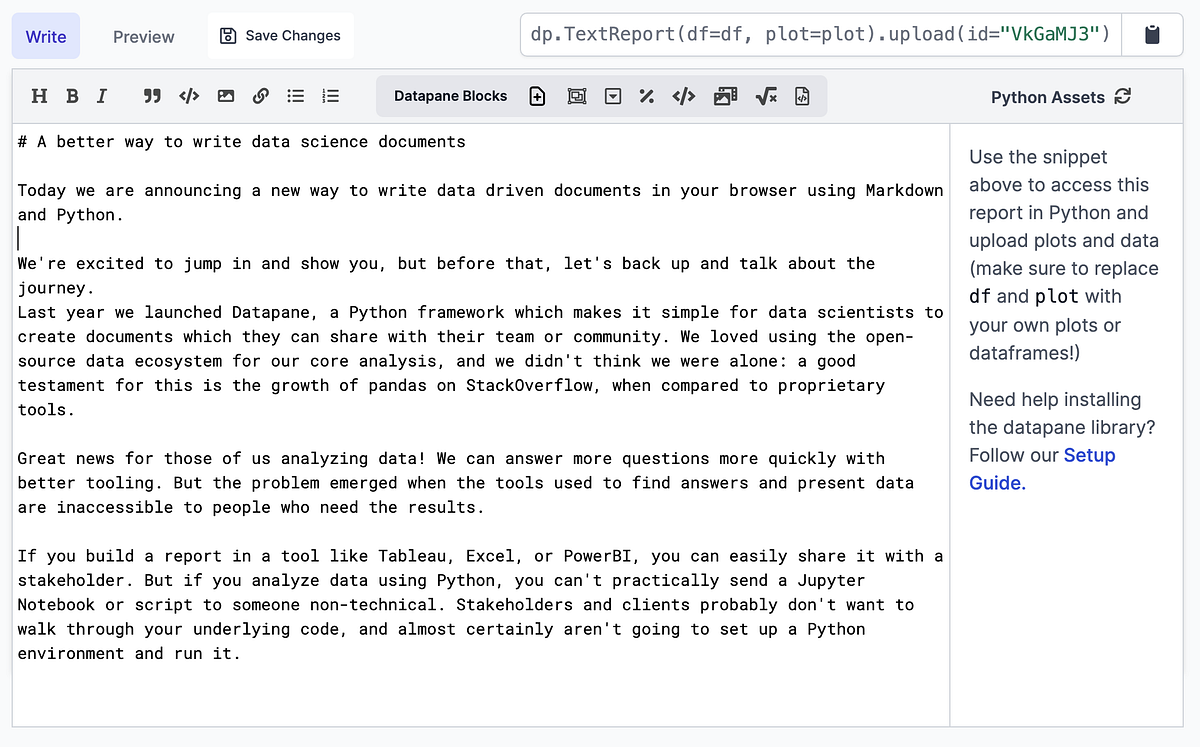
Task: Toggle bold text formatting
Action: point(71,95)
